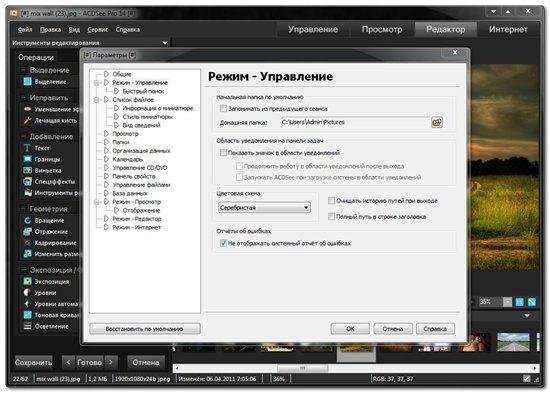Open the Границы tool icon
This screenshot has width=550, height=393.
click(27, 159)
